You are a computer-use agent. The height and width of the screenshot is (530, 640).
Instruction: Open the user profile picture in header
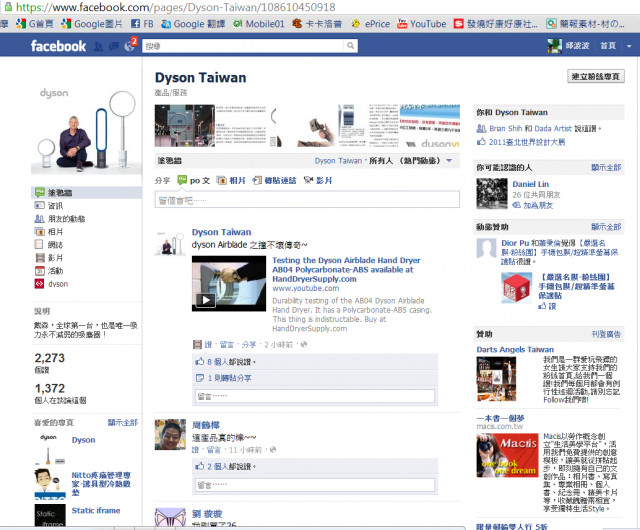pos(555,46)
